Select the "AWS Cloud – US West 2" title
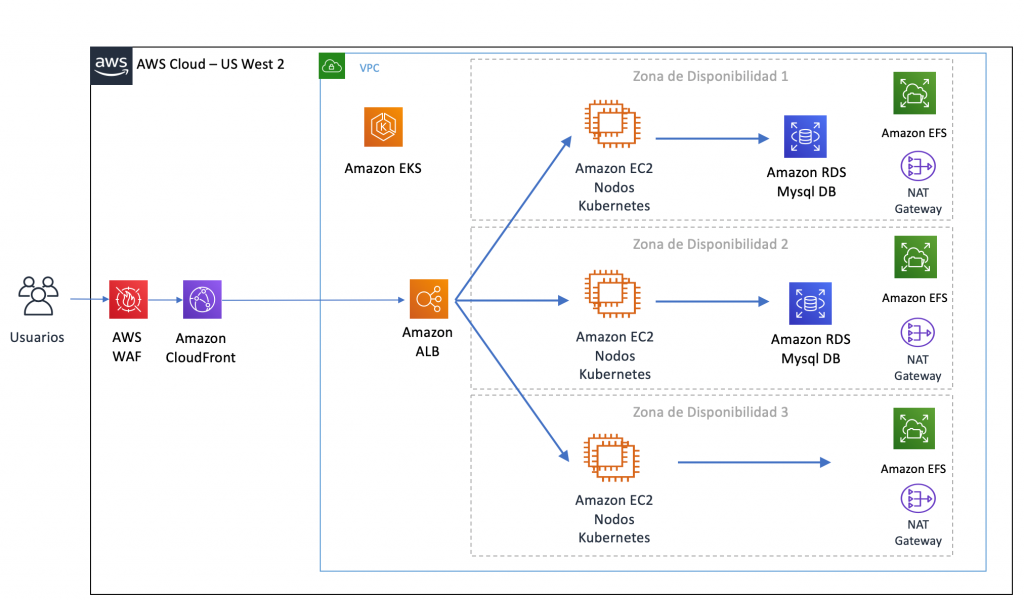 210,64
